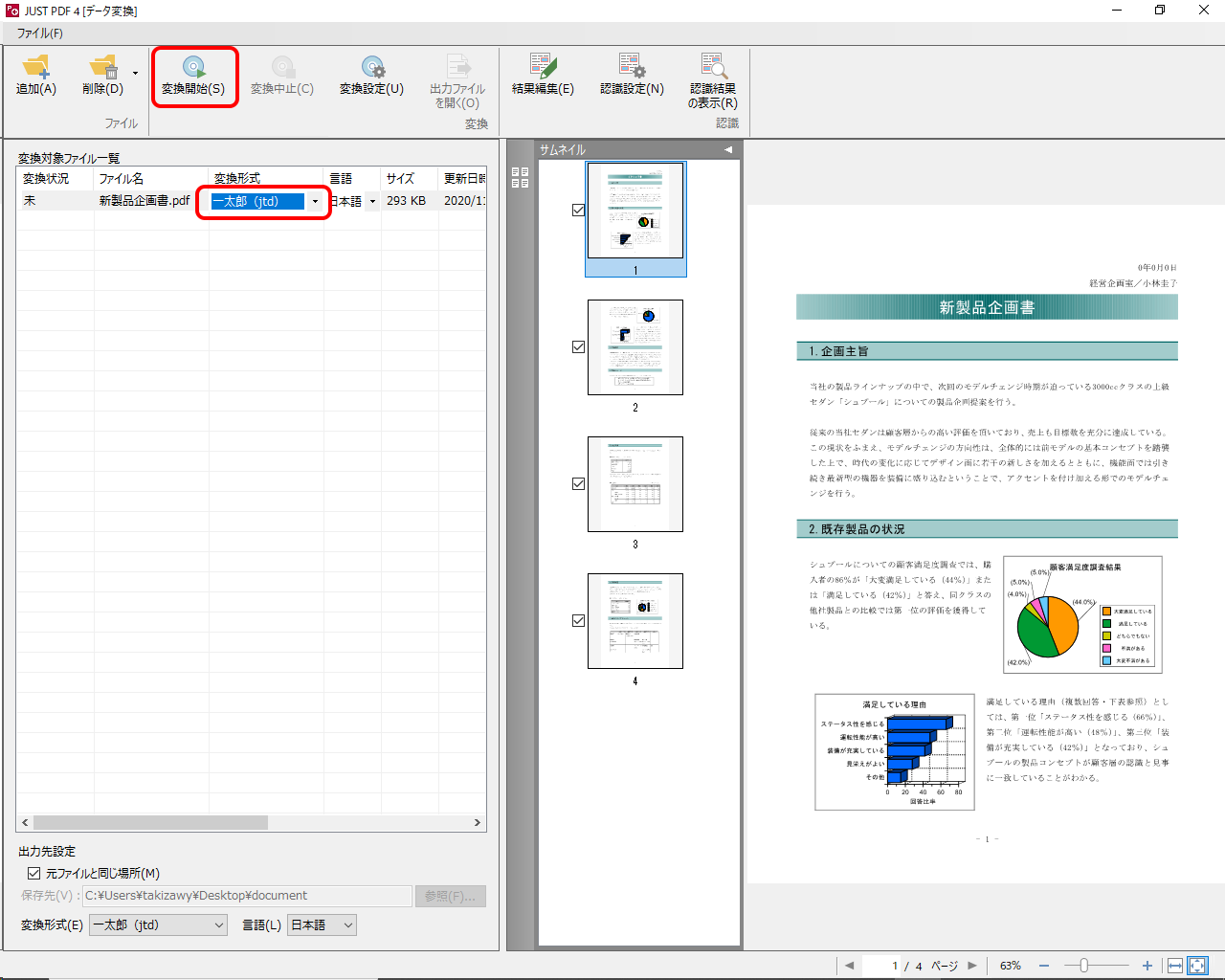This screenshot has height=980, width=1225.
Task: Toggle checkbox for page 4 thumbnail
Action: click(x=578, y=620)
